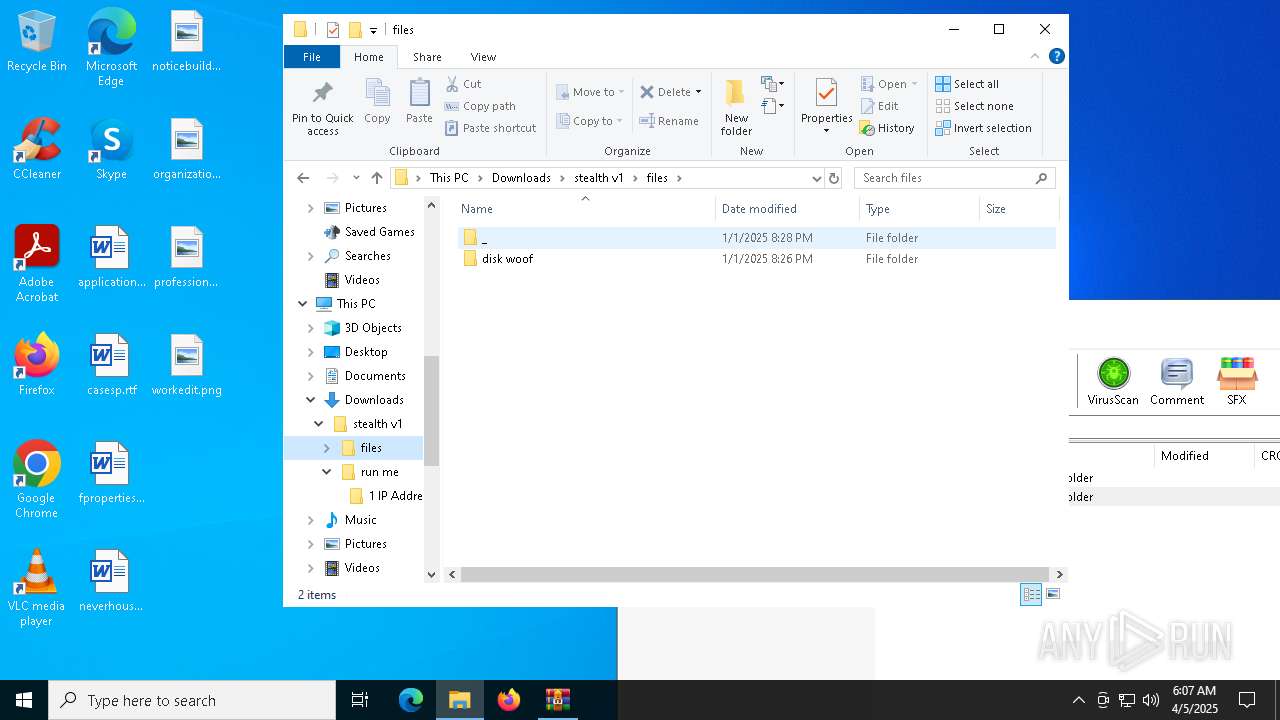Collapse run me tree node
This screenshot has width=1280, height=720.
click(327, 472)
